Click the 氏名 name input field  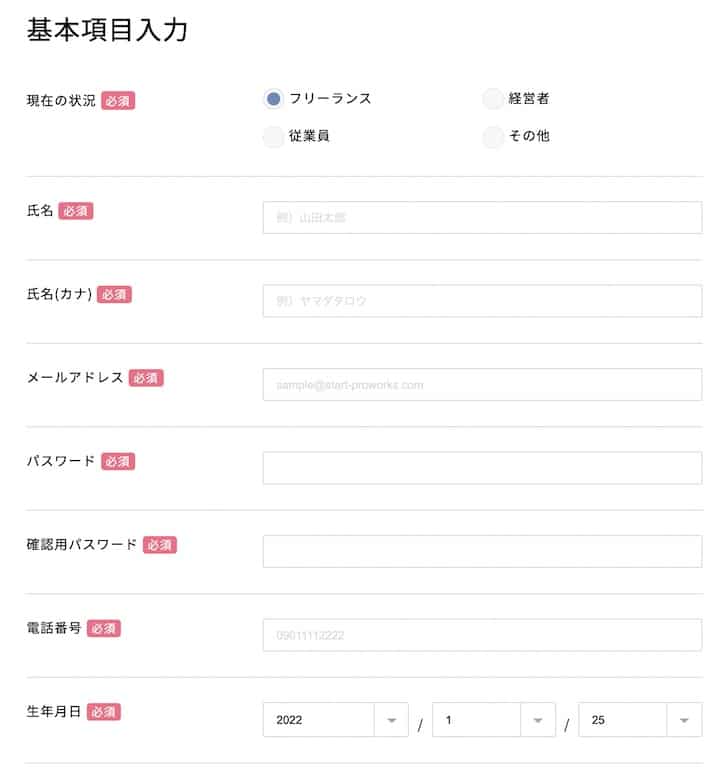pos(482,217)
